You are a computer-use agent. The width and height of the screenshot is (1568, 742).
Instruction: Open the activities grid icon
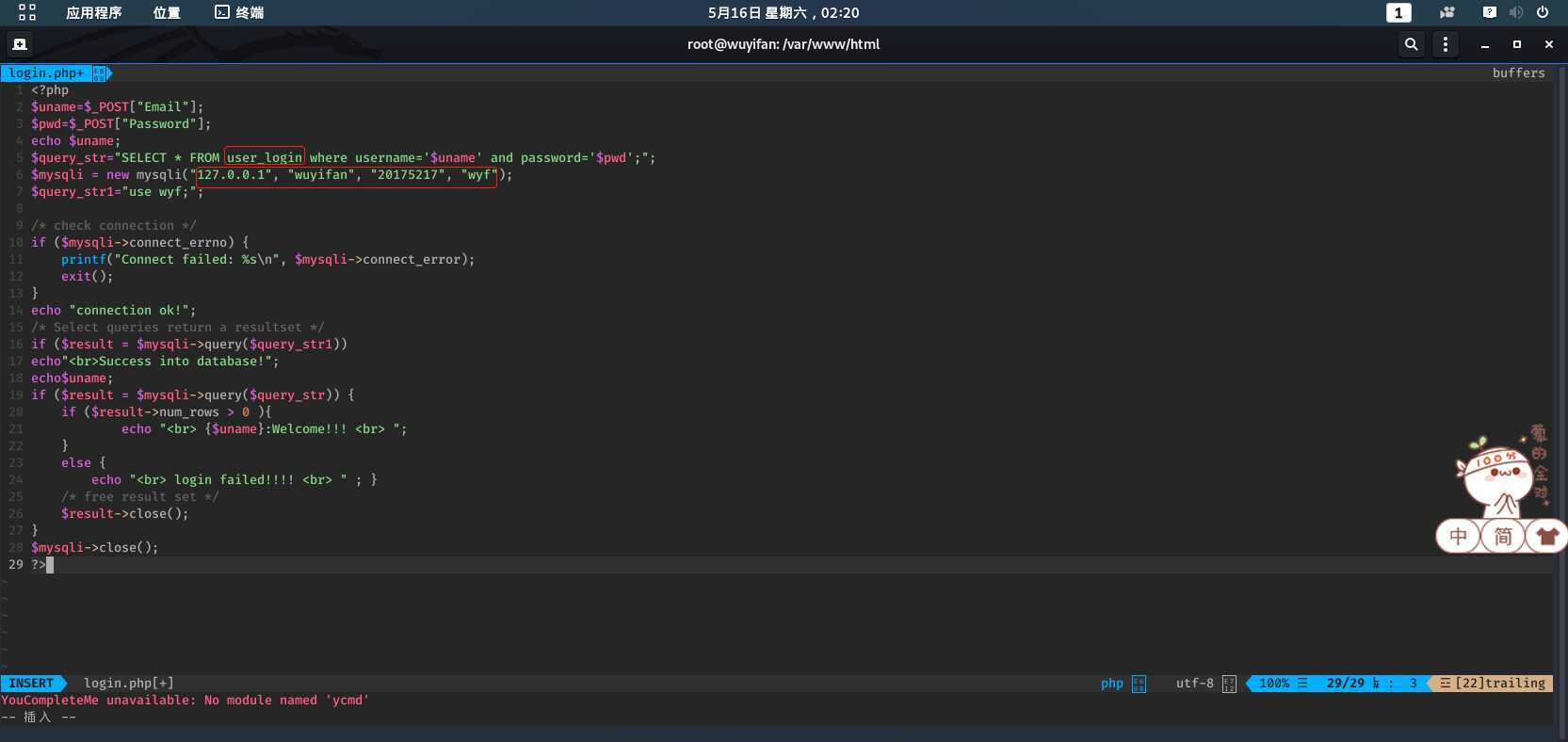coord(27,12)
